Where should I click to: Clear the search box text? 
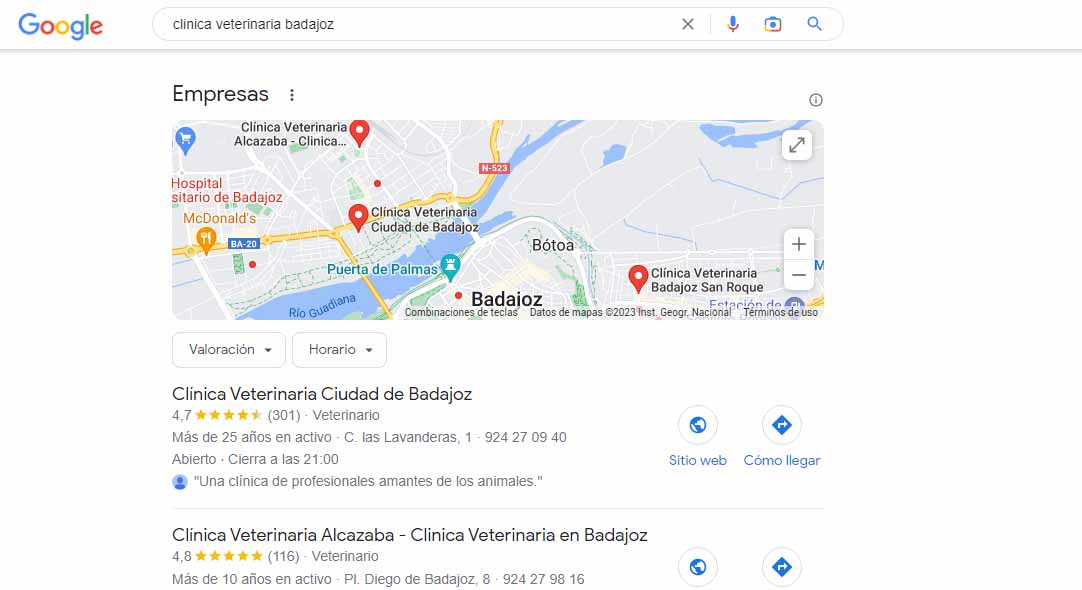coord(687,24)
